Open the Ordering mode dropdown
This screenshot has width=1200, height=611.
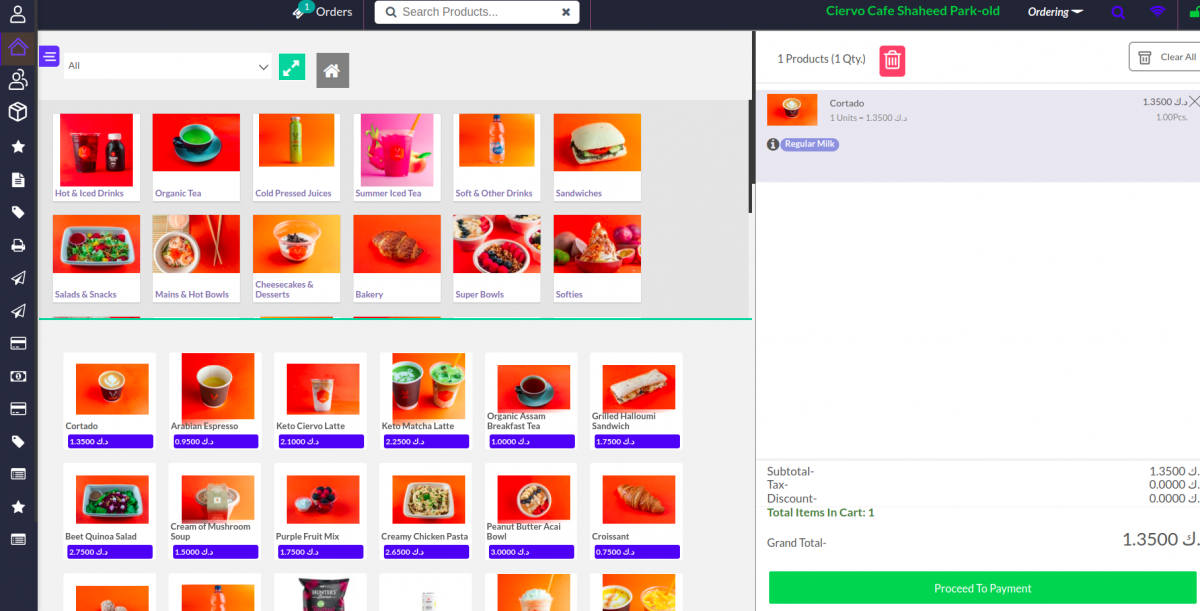[1055, 12]
